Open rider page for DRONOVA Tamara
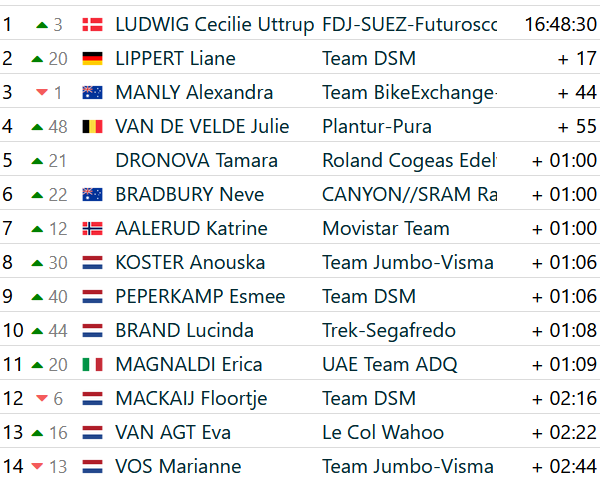The height and width of the screenshot is (479, 600). pos(196,160)
